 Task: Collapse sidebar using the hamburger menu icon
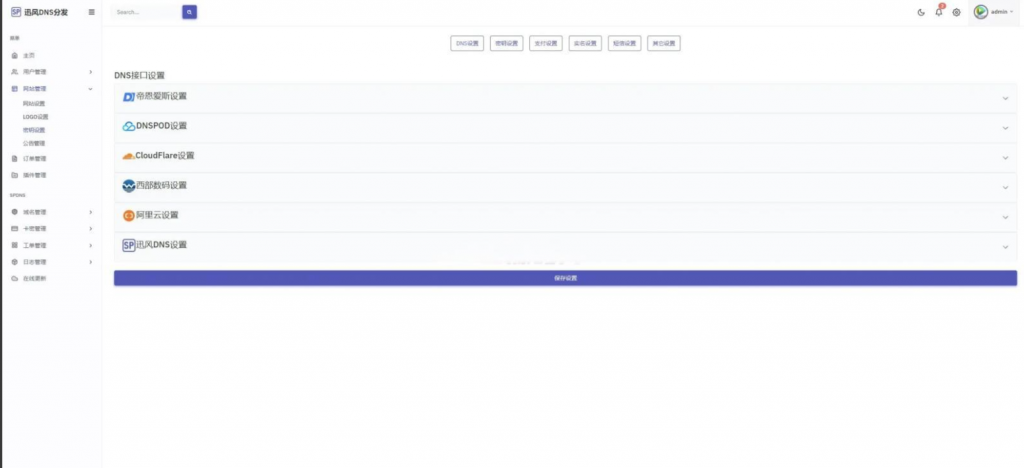click(x=92, y=12)
